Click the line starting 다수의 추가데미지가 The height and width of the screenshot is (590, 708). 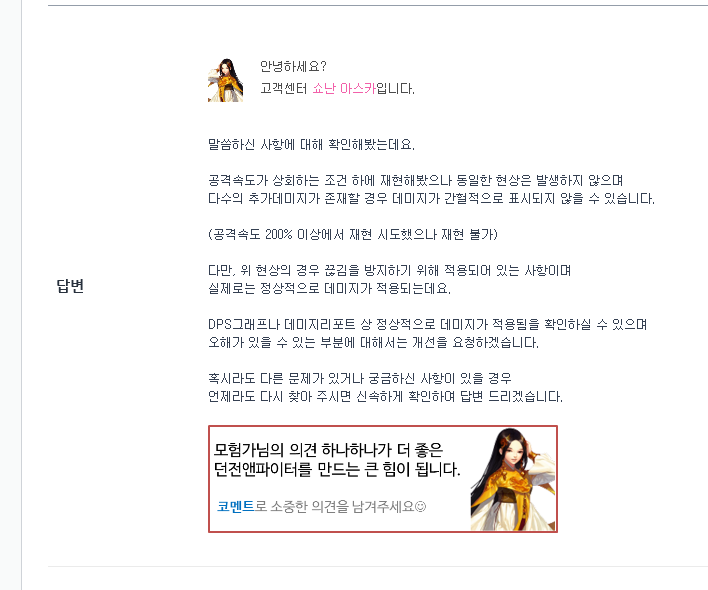[x=431, y=199]
